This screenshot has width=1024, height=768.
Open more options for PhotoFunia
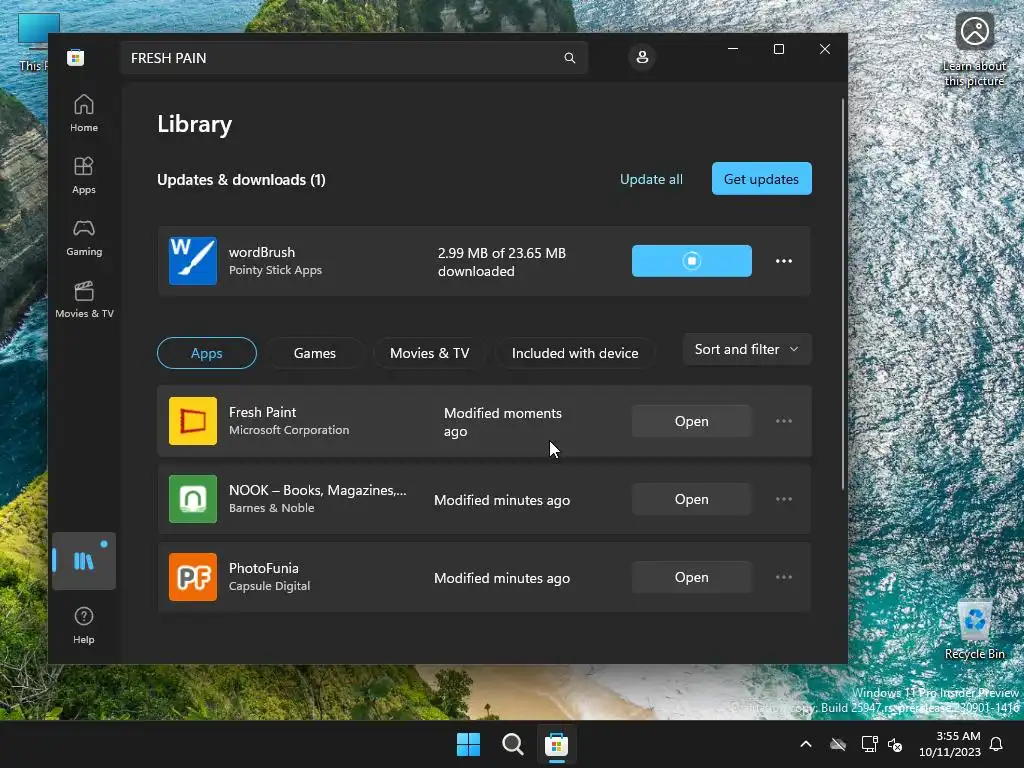coord(784,577)
